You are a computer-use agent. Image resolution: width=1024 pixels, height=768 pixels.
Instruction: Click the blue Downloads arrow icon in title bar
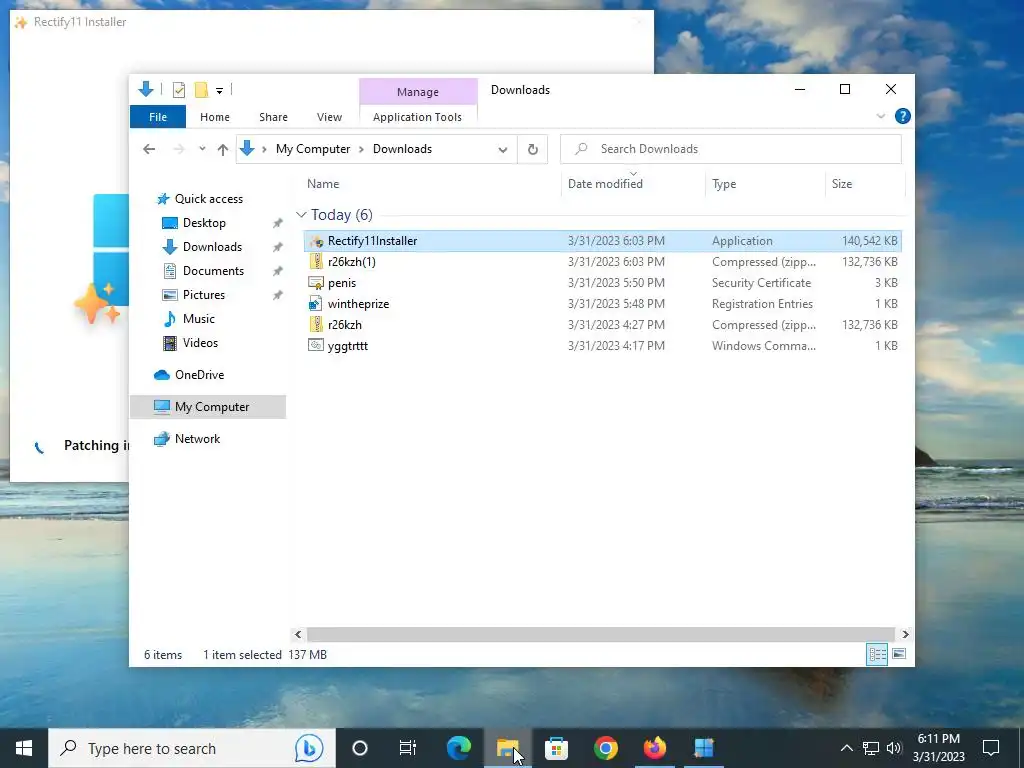pyautogui.click(x=146, y=89)
